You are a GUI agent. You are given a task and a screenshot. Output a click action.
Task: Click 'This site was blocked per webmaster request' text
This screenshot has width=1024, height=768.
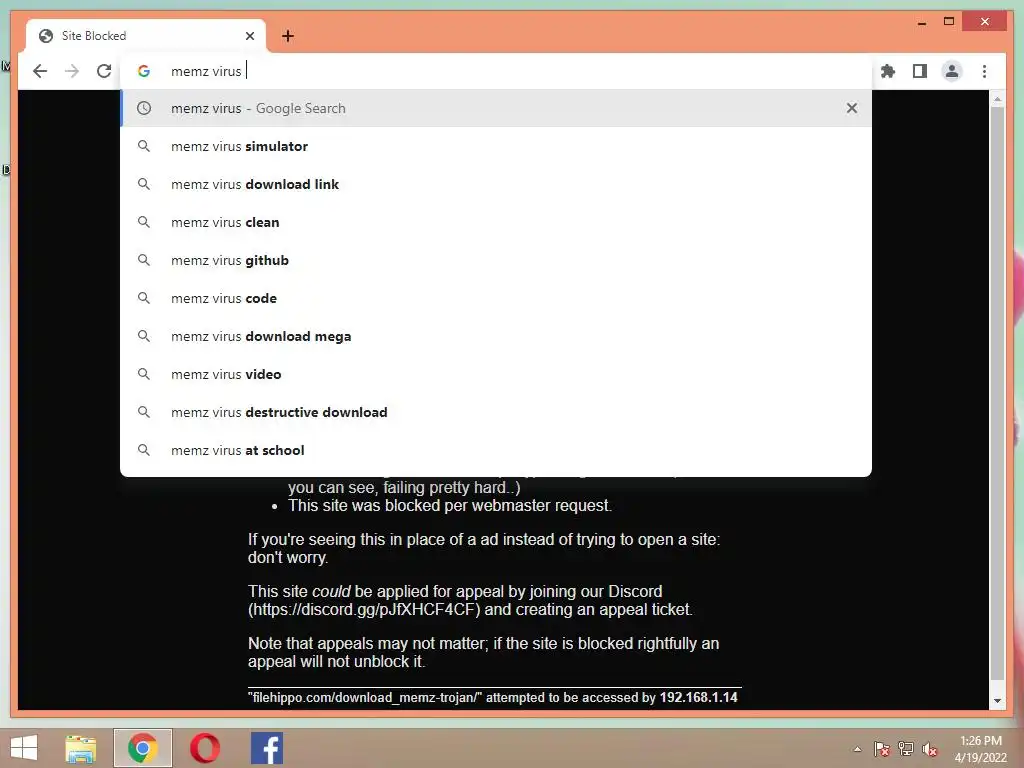450,505
